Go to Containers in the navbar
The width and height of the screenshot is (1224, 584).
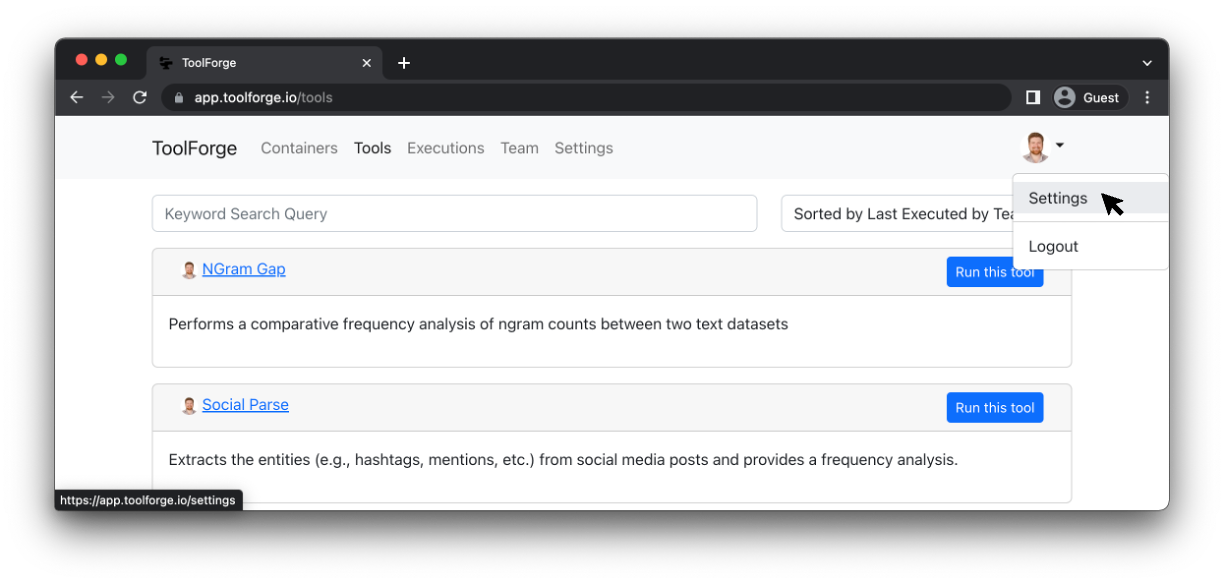(299, 148)
